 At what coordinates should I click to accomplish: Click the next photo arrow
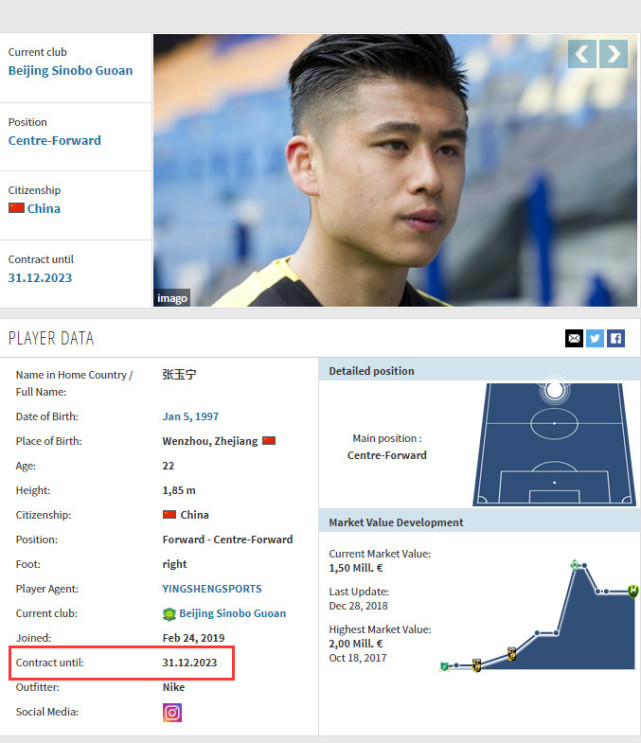[614, 54]
